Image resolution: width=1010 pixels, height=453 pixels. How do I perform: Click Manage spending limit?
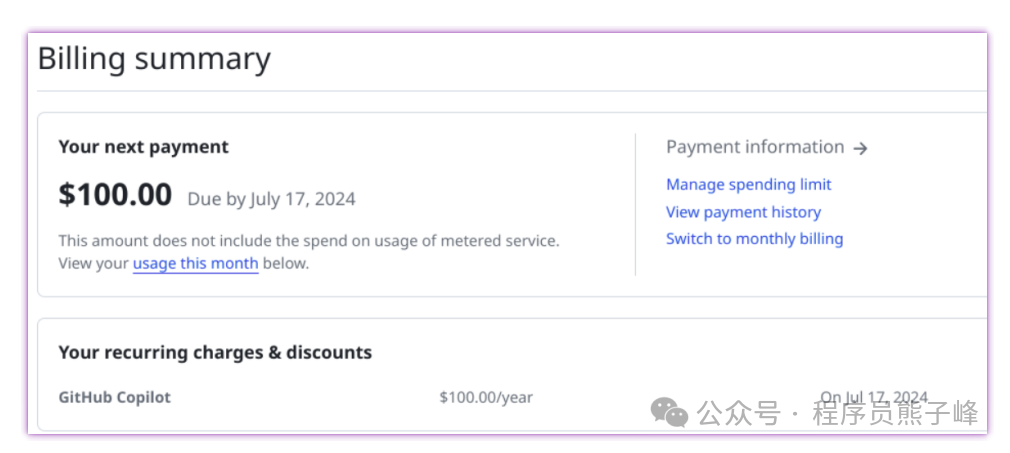[748, 185]
